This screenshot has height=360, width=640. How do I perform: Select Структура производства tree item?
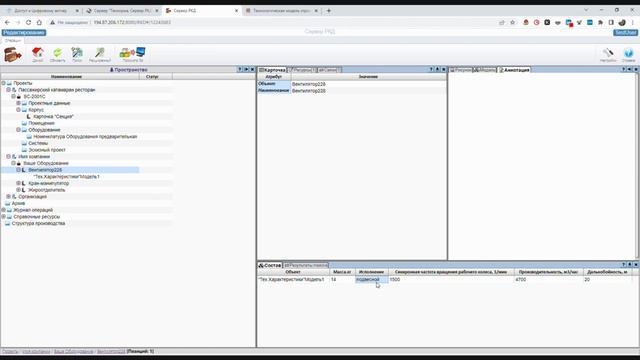pos(38,223)
